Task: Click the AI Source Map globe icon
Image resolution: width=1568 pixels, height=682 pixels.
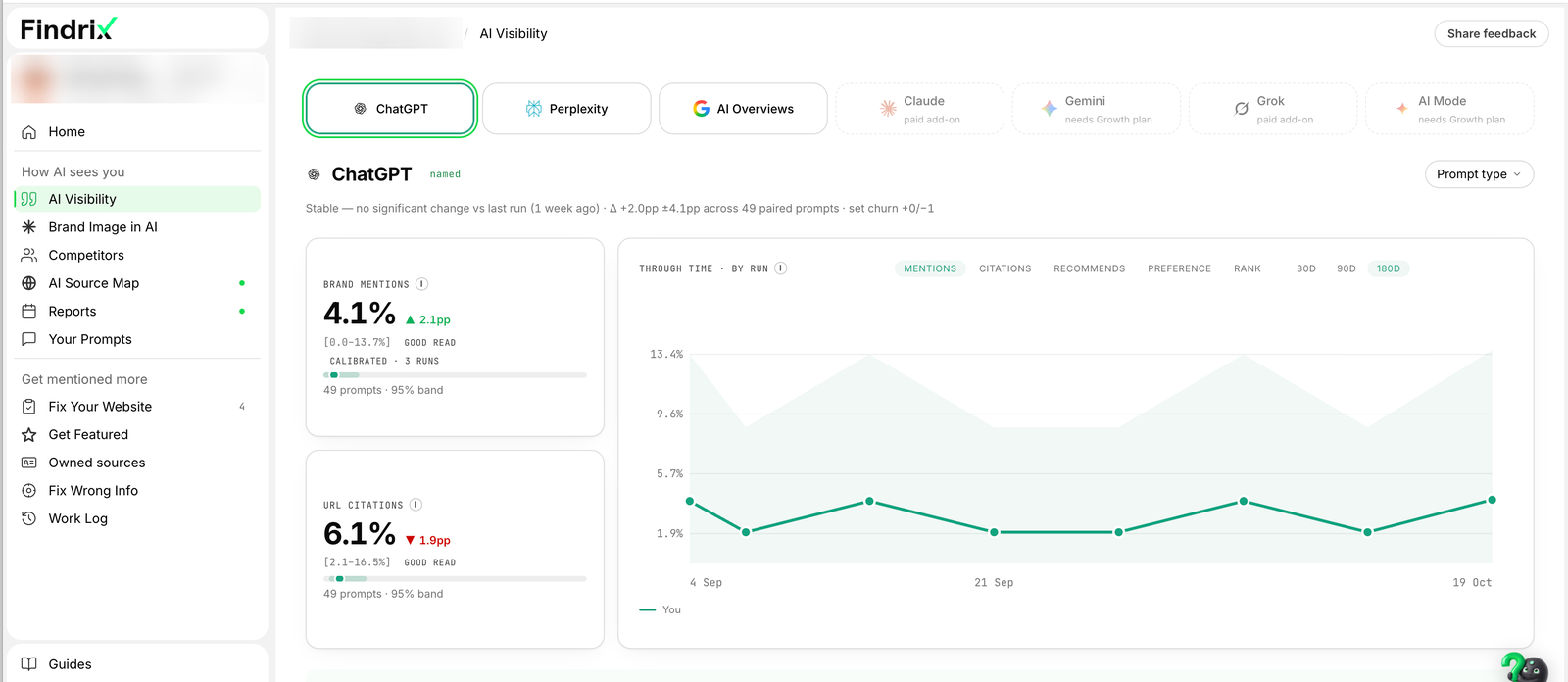Action: tap(29, 283)
